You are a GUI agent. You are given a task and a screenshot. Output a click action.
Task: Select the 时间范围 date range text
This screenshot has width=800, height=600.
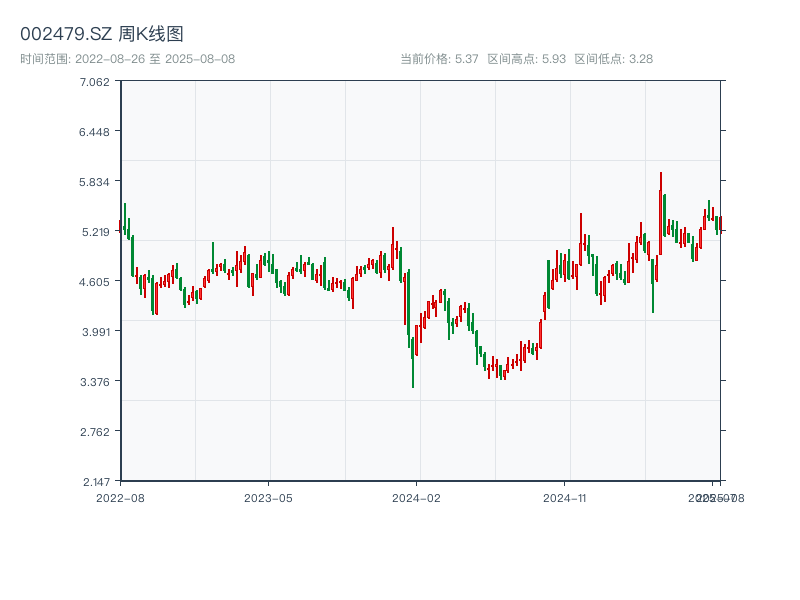[127, 59]
